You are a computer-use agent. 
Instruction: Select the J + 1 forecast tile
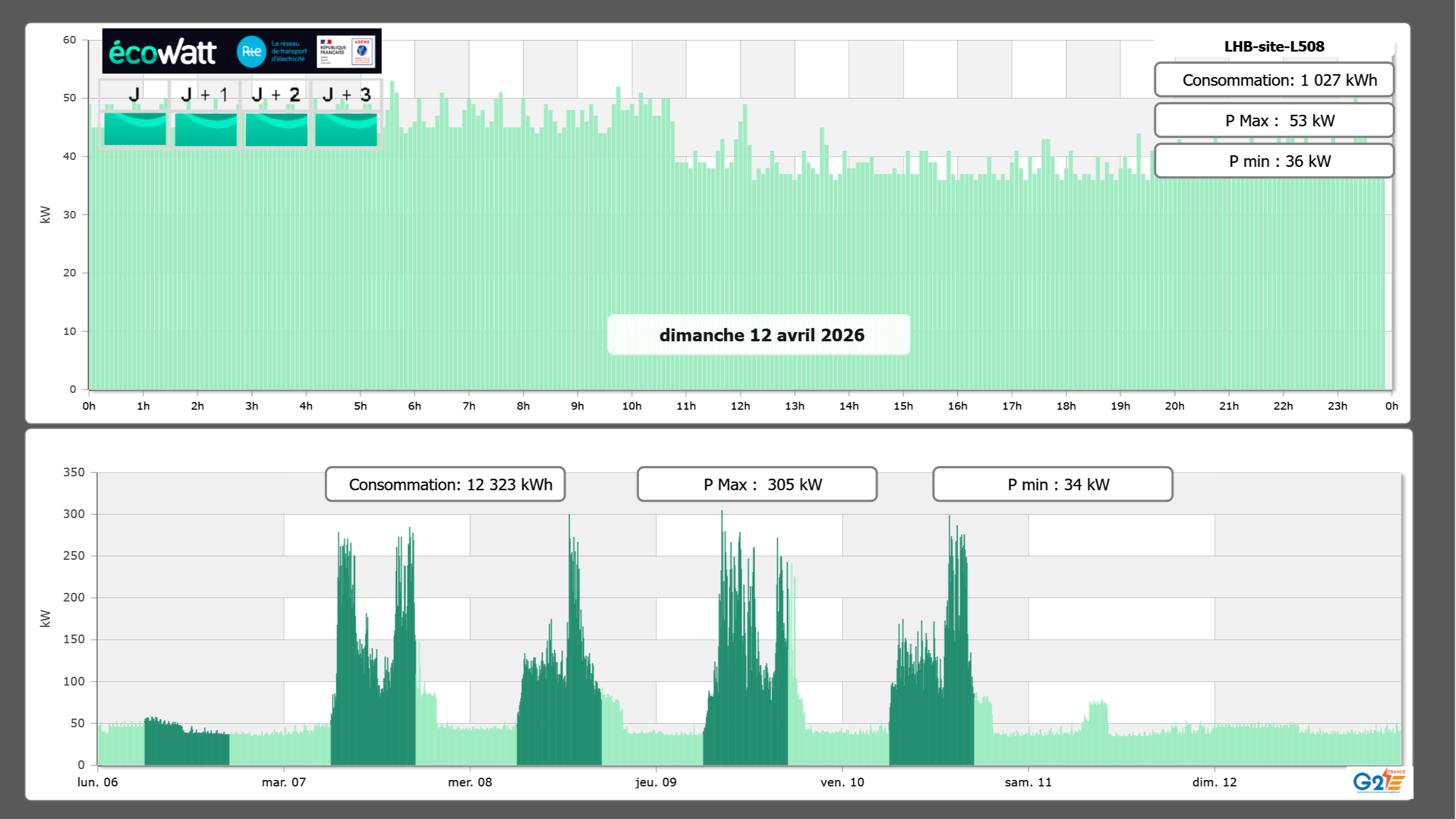point(205,129)
